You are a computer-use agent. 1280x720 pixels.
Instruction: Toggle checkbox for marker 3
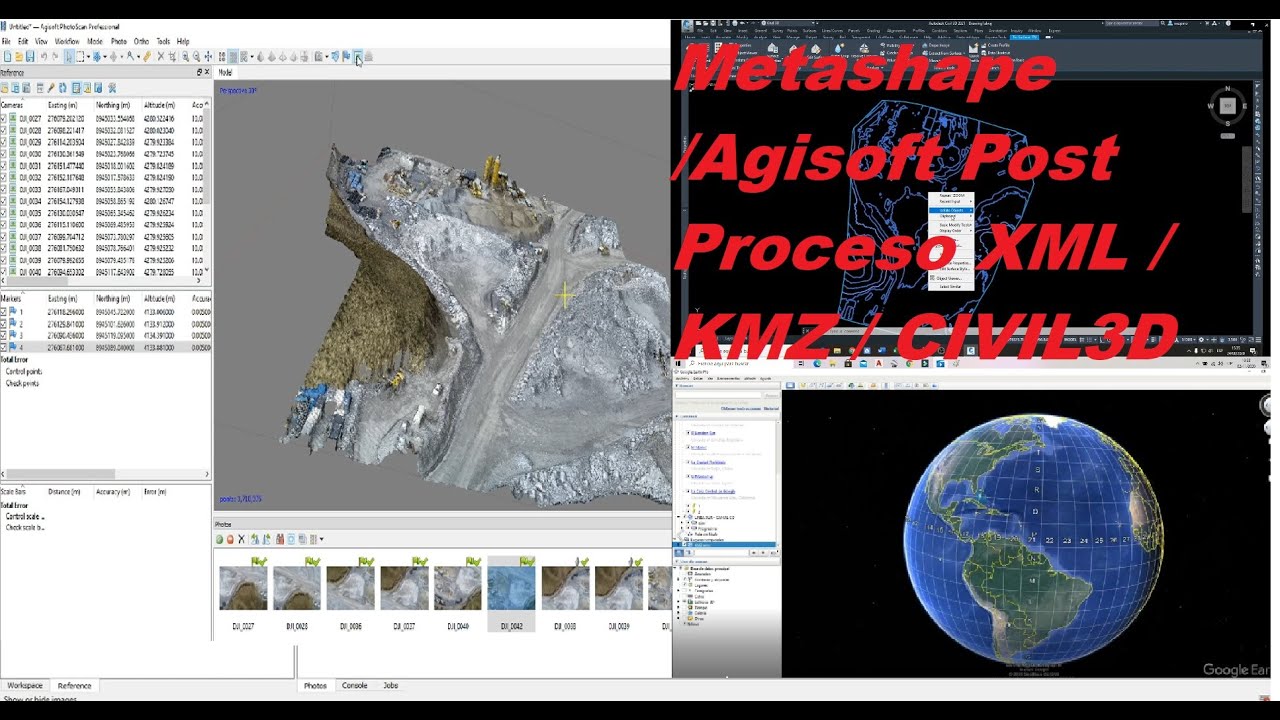(4, 336)
